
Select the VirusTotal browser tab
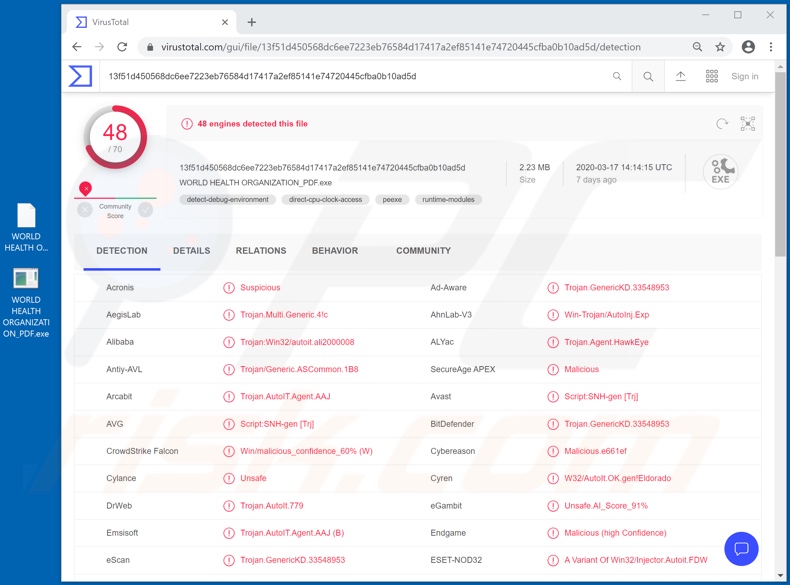(x=151, y=22)
